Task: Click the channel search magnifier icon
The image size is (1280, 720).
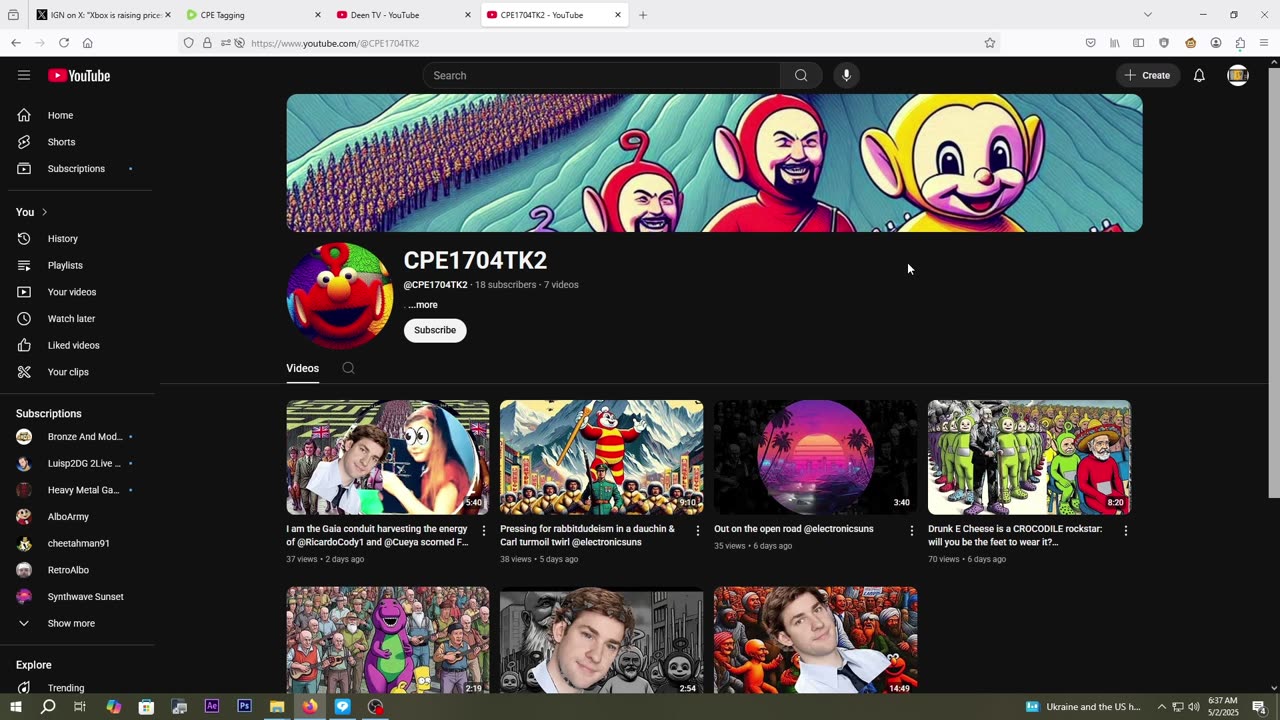Action: pos(348,368)
